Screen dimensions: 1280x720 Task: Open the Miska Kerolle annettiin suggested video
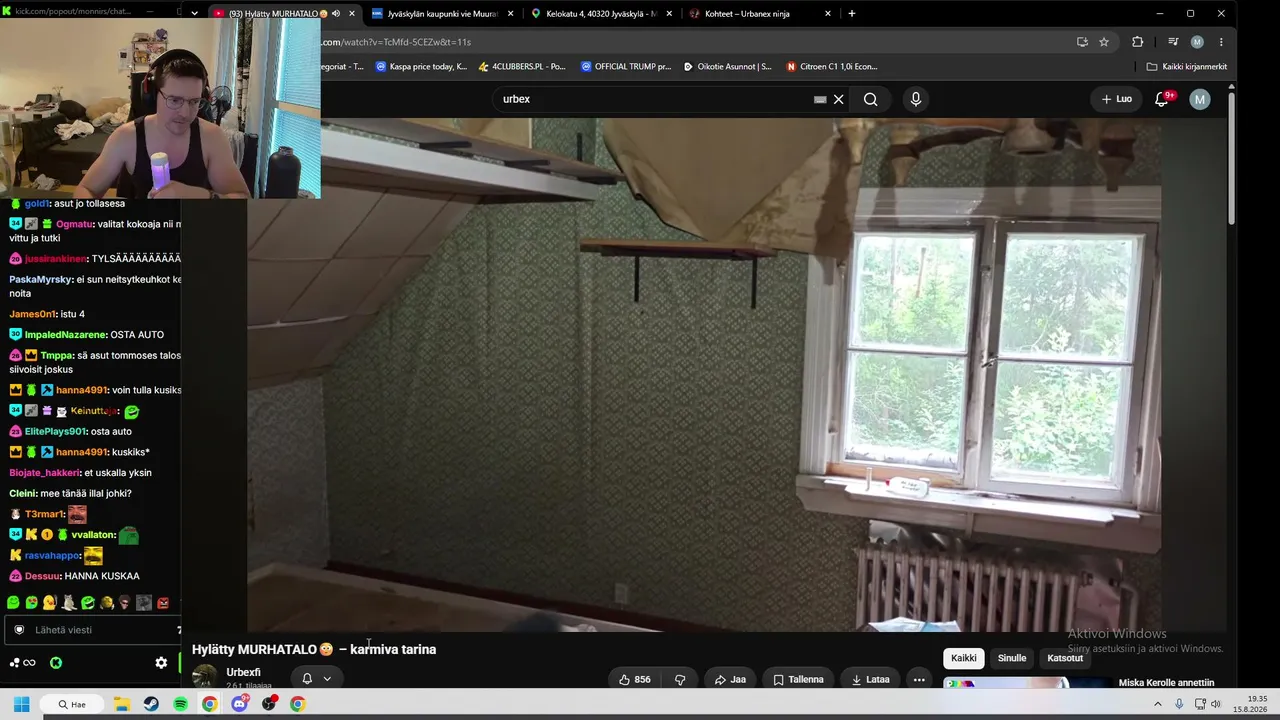(x=1166, y=683)
